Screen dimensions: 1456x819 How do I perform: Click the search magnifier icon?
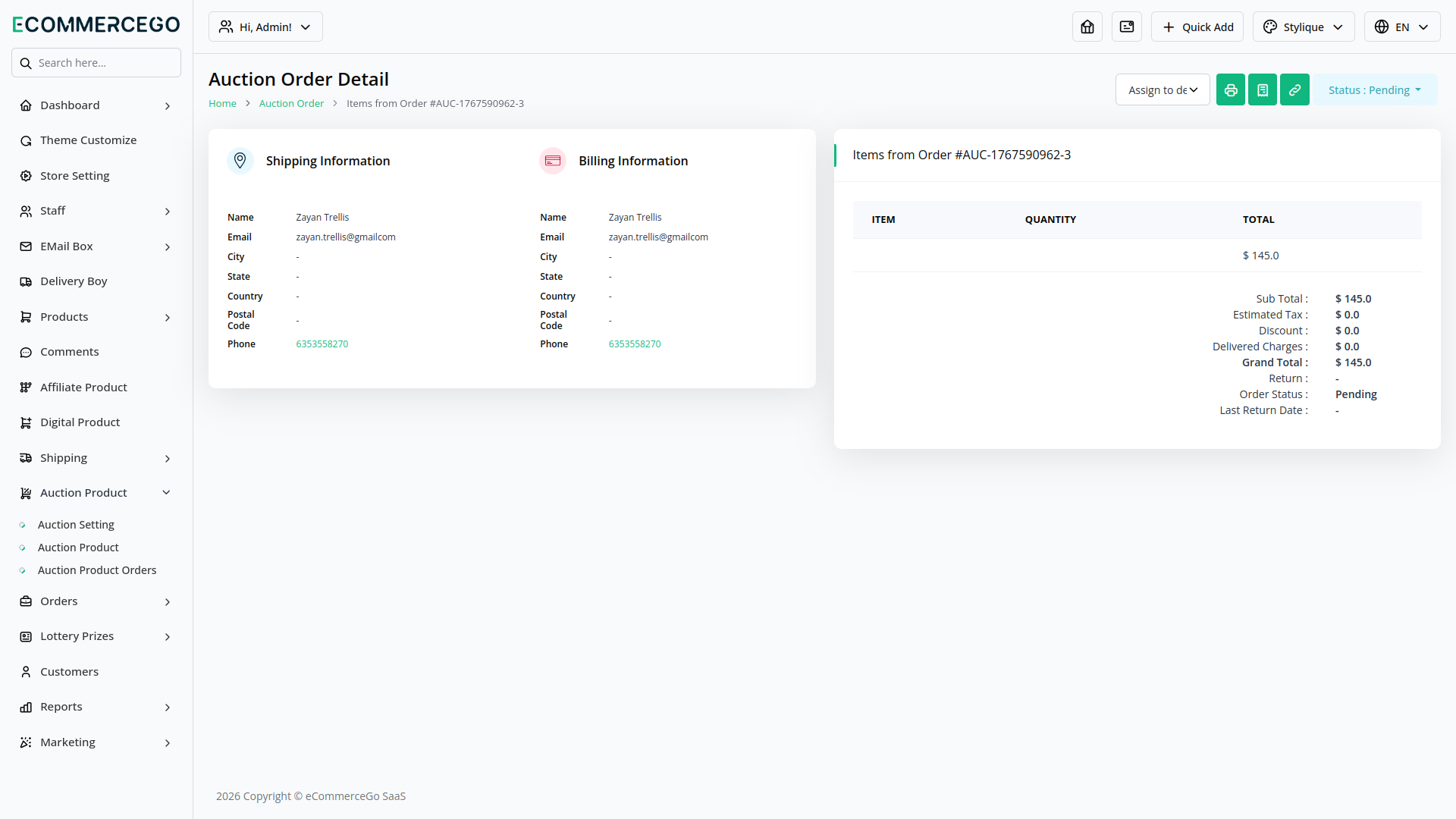point(26,63)
